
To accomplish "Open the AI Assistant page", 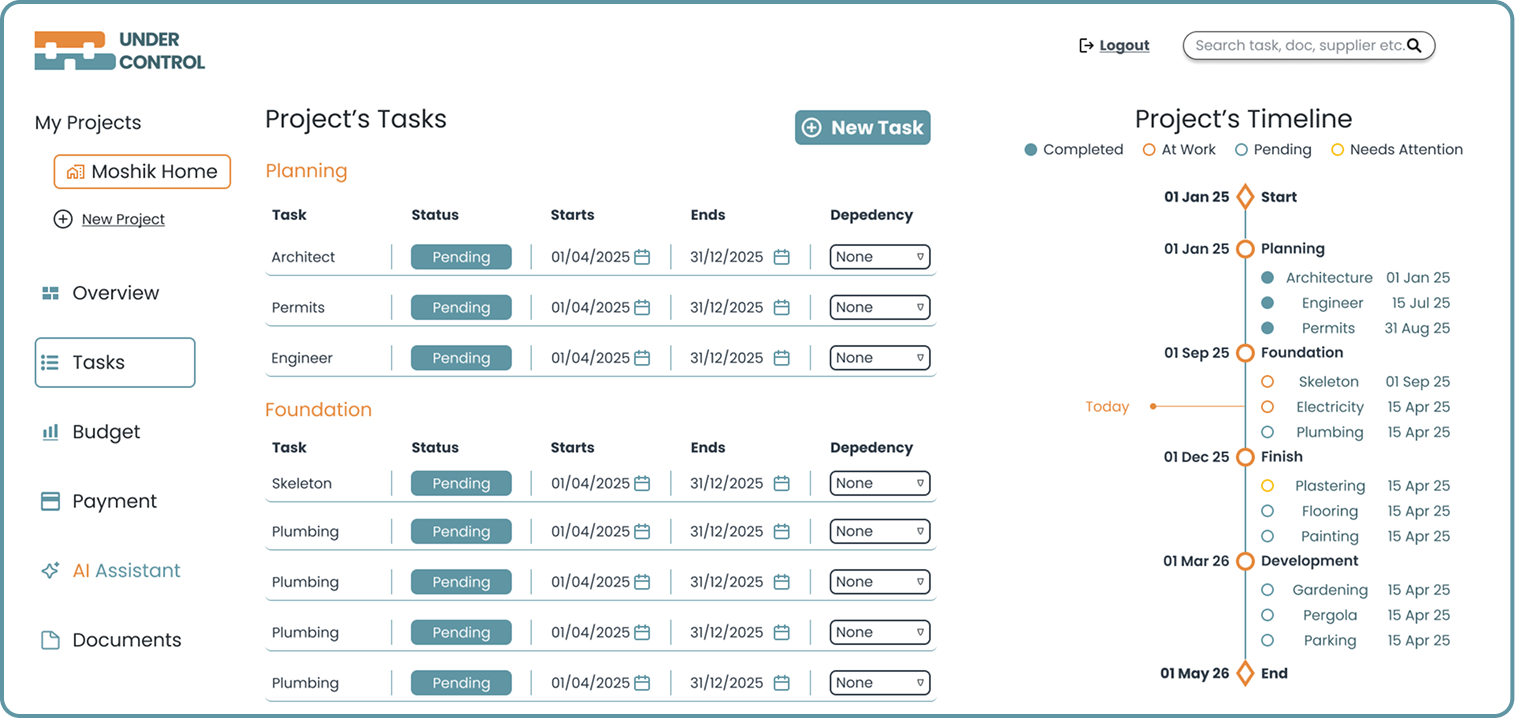I will tap(125, 571).
